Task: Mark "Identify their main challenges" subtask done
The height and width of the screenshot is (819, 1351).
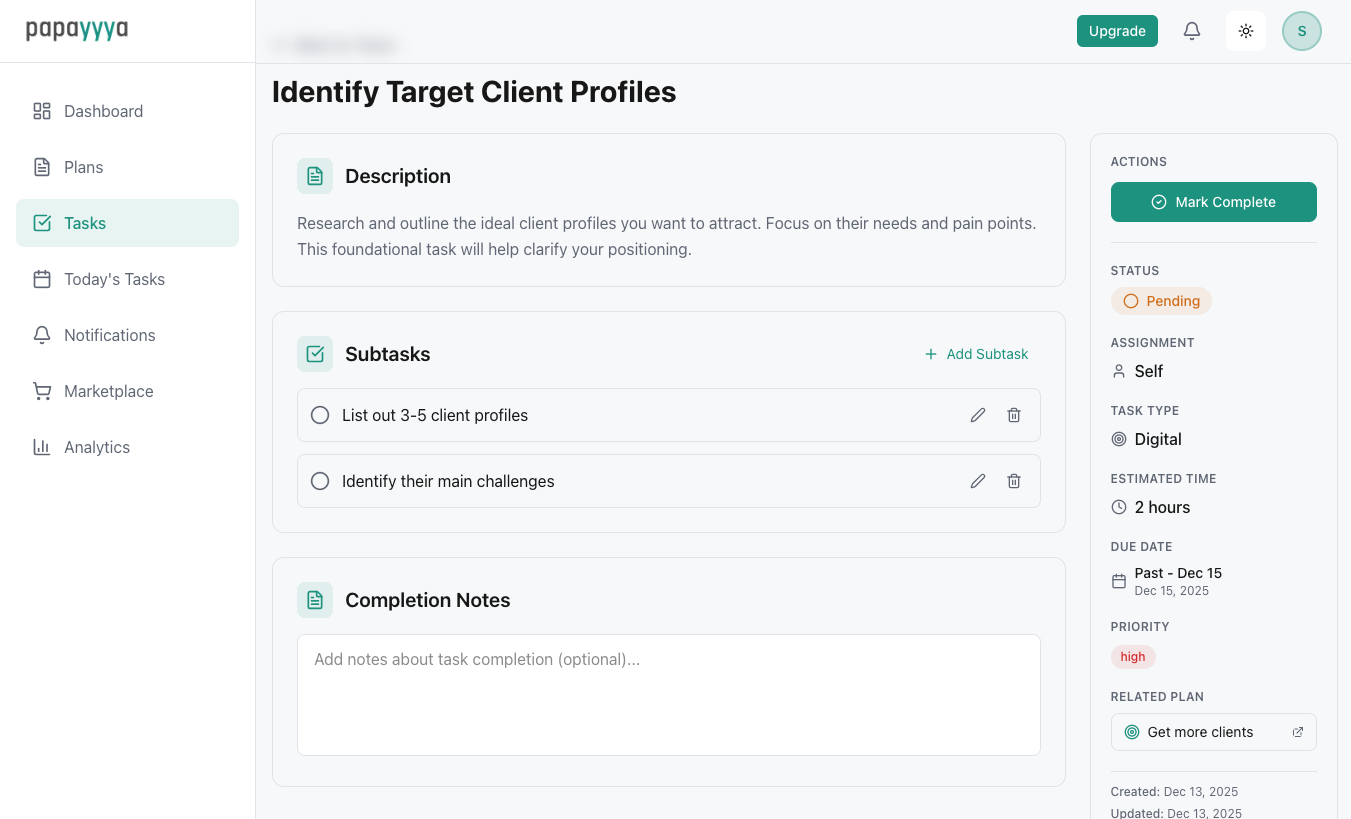Action: [320, 481]
